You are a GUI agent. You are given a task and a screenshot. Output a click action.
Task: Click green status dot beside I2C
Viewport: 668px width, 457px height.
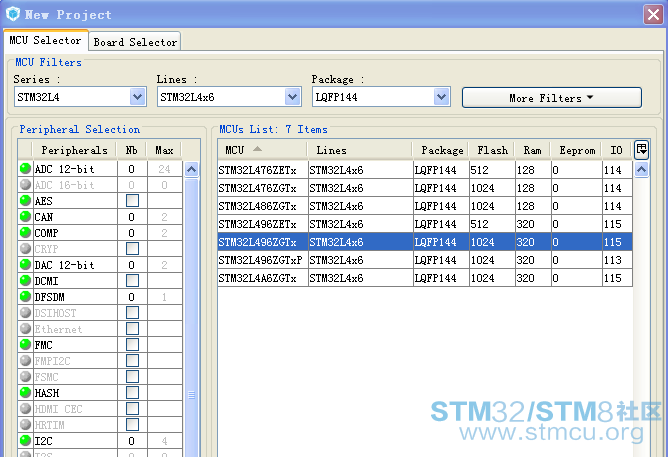(26, 440)
